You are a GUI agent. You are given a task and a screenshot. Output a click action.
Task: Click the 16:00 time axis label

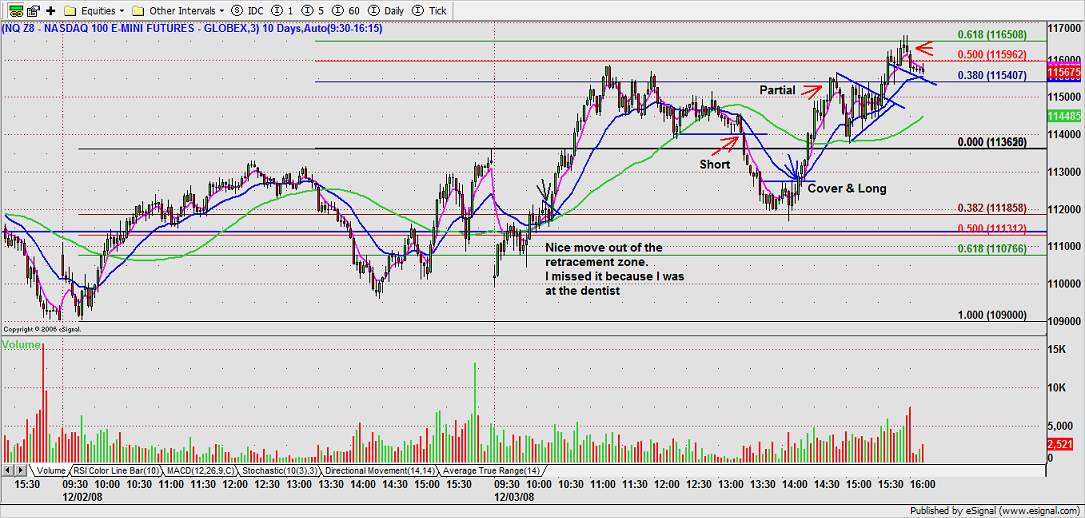922,485
